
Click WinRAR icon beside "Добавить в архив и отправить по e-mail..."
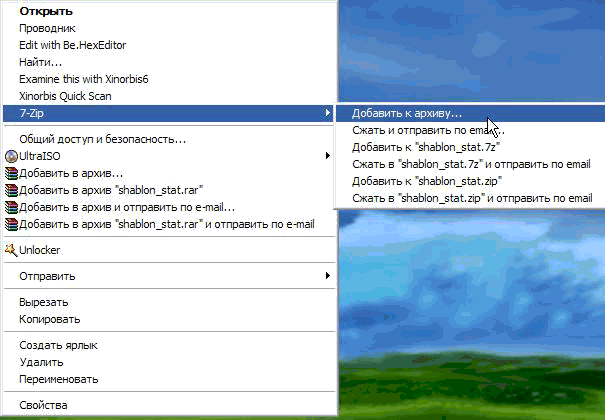12,207
